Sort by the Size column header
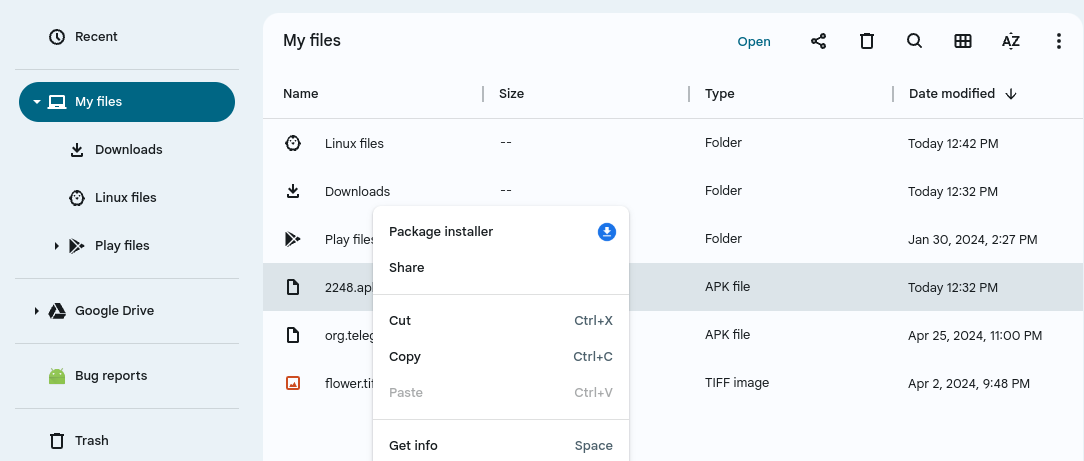 [x=512, y=93]
